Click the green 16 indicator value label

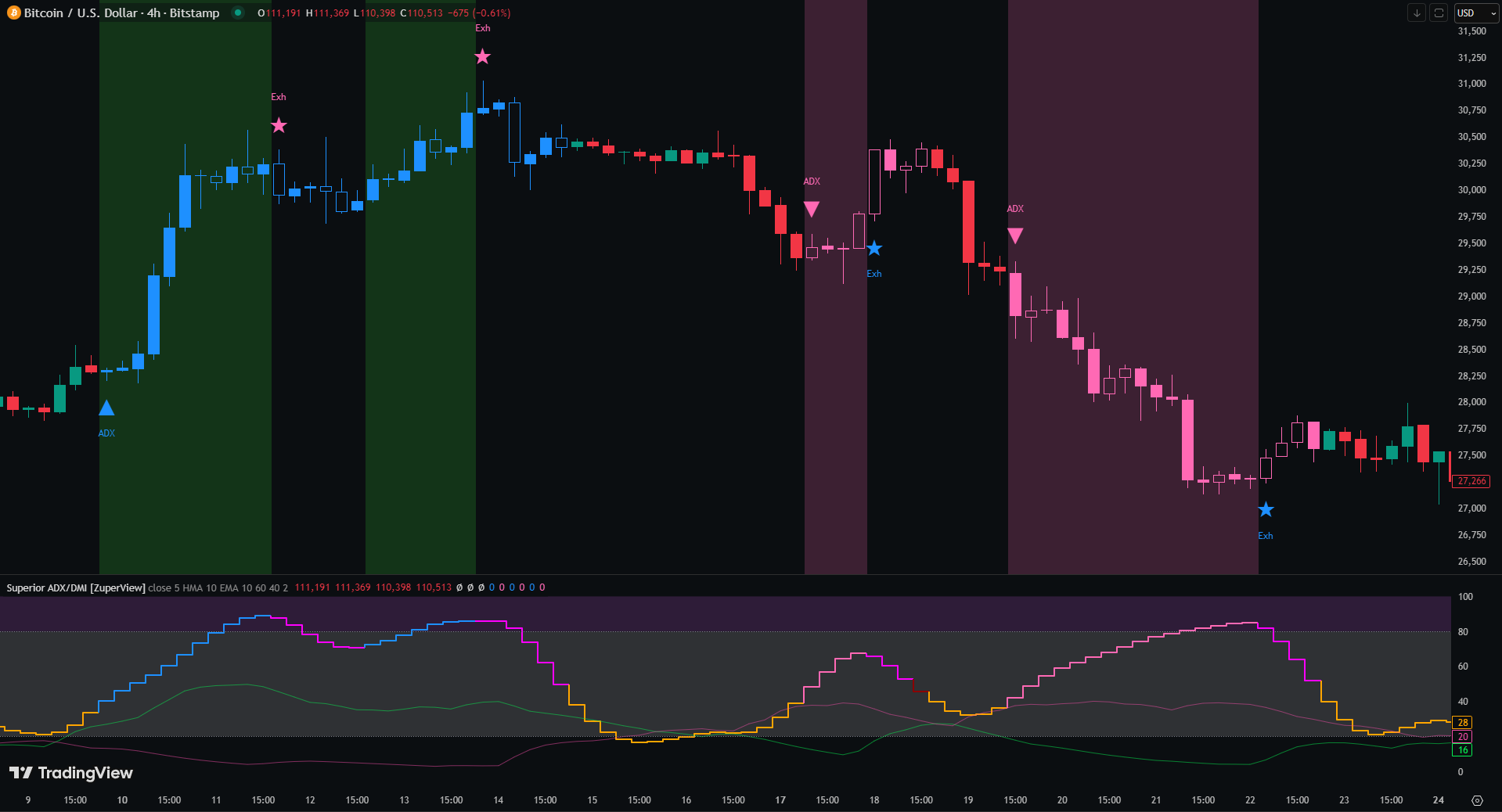pos(1462,749)
